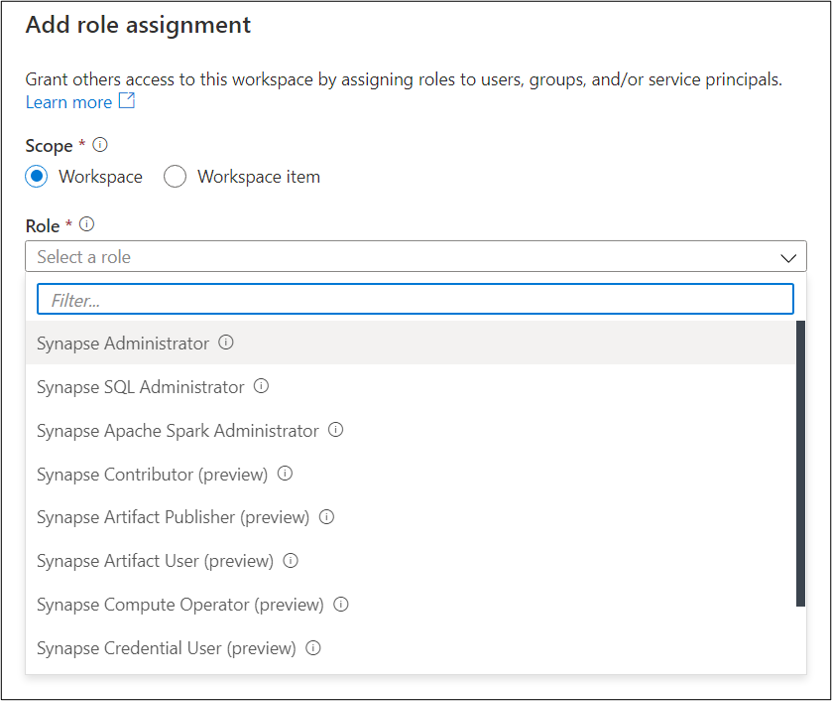The image size is (832, 701).
Task: Click info icon beside Synapse Administrator
Action: point(226,343)
